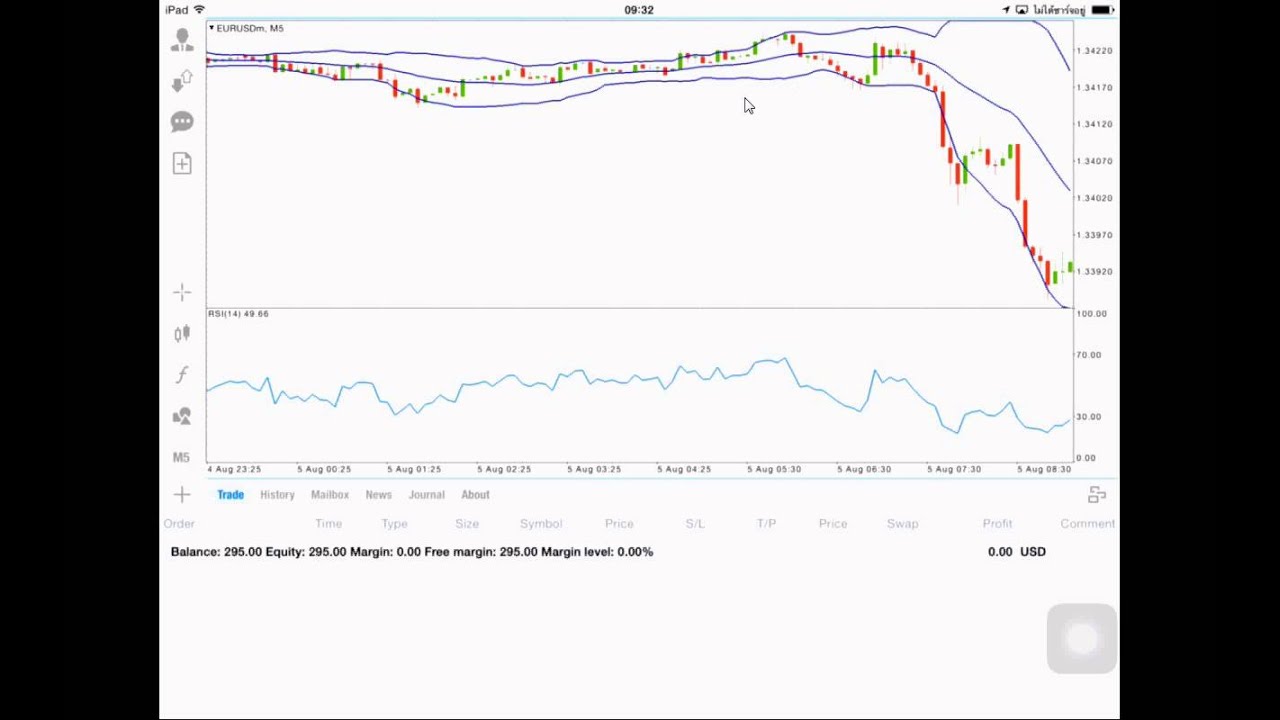The width and height of the screenshot is (1280, 720).
Task: Sort by the Swap column header
Action: point(902,524)
